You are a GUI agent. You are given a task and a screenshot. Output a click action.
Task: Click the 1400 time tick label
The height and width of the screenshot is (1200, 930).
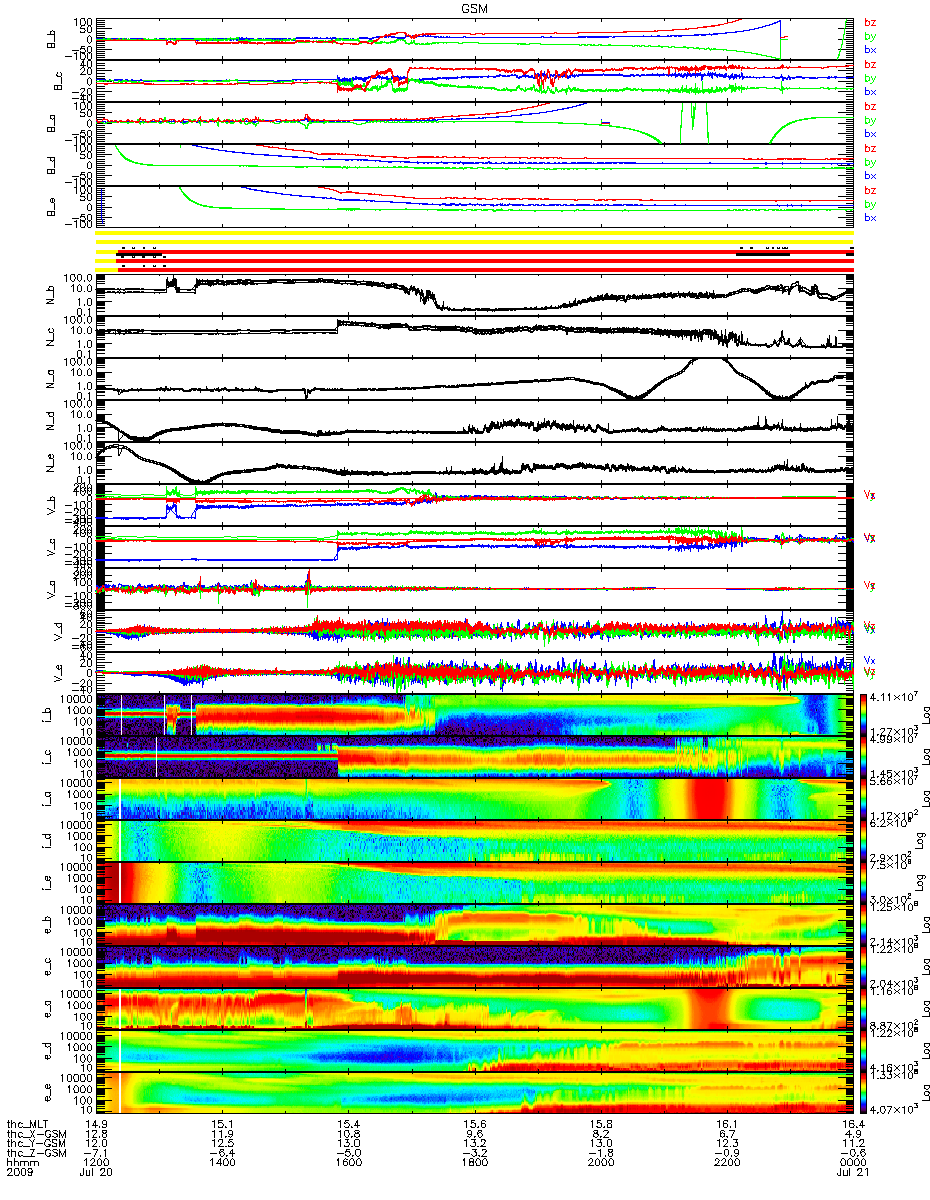(x=223, y=1163)
